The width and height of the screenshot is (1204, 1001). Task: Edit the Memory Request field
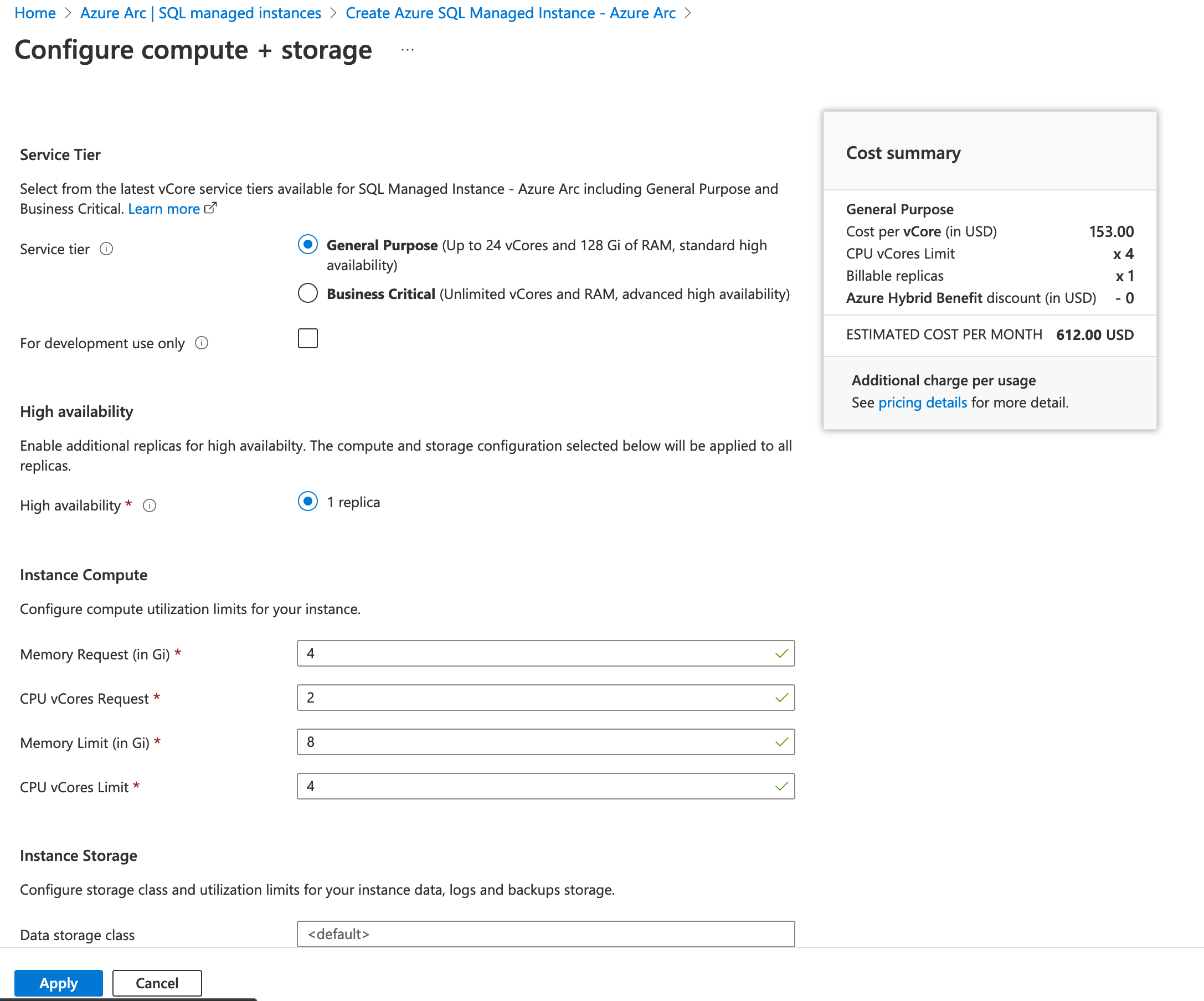coord(546,653)
